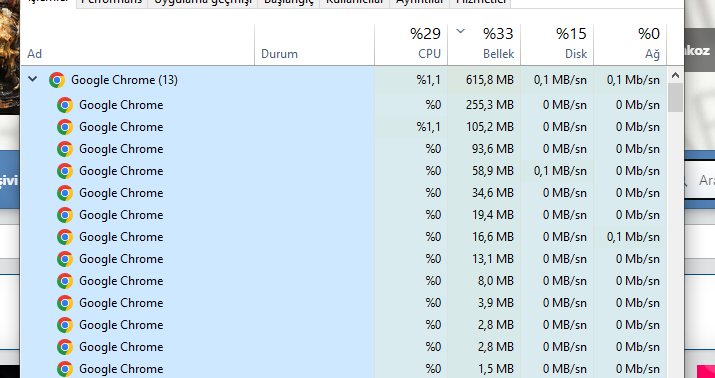715x378 pixels.
Task: Sort by the Ağ network column
Action: coord(630,44)
